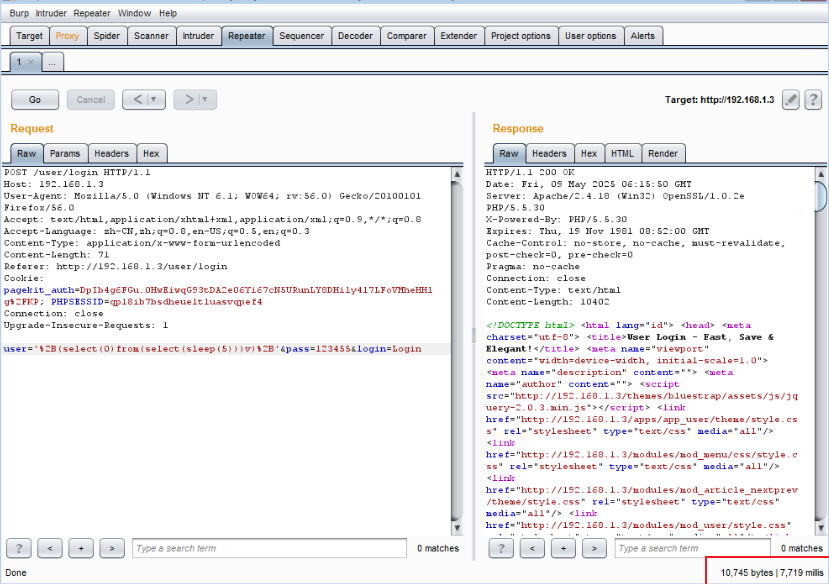Click the user= payload line
This screenshot has width=829, height=584.
tap(213, 349)
